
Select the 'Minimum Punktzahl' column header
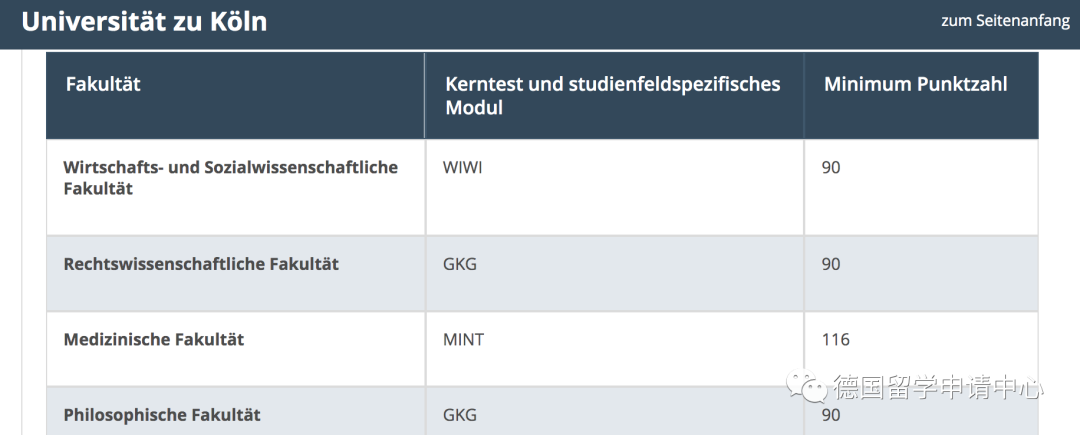(915, 85)
